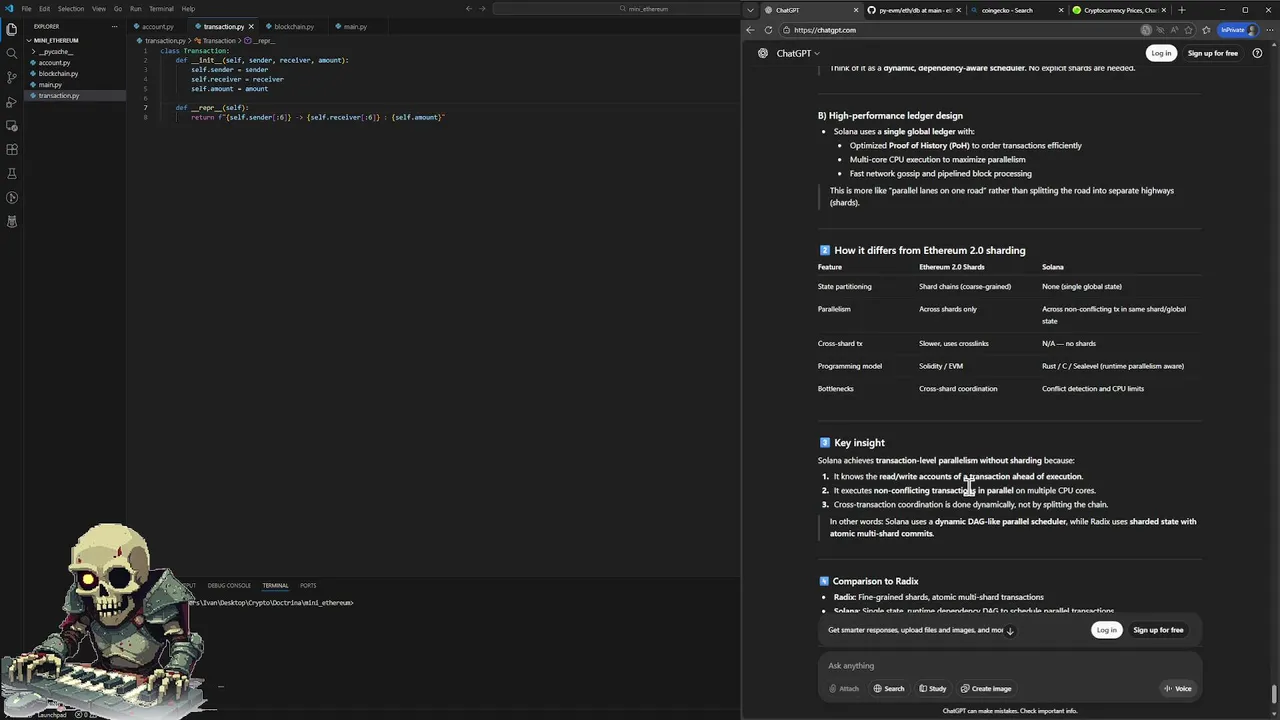Open Run and Debug view
The width and height of the screenshot is (1280, 720).
[12, 101]
